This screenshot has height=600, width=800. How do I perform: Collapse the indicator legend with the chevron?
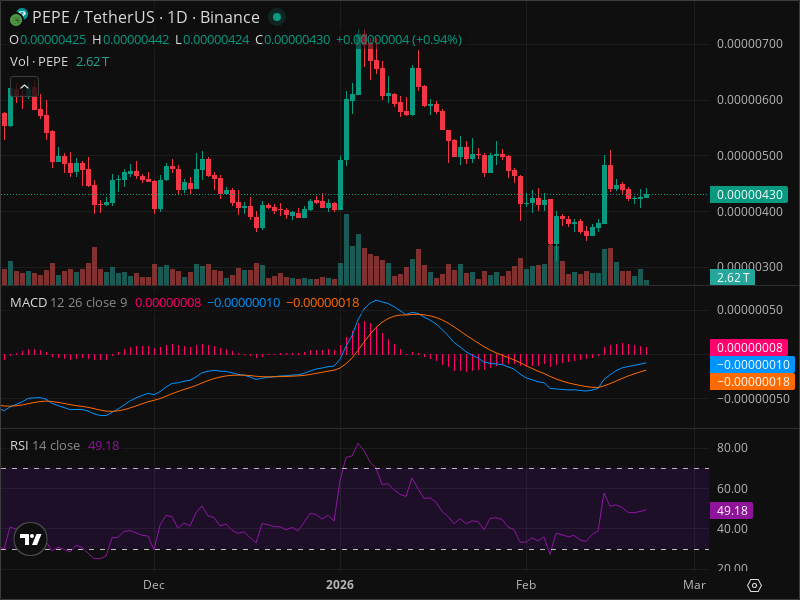(x=24, y=87)
